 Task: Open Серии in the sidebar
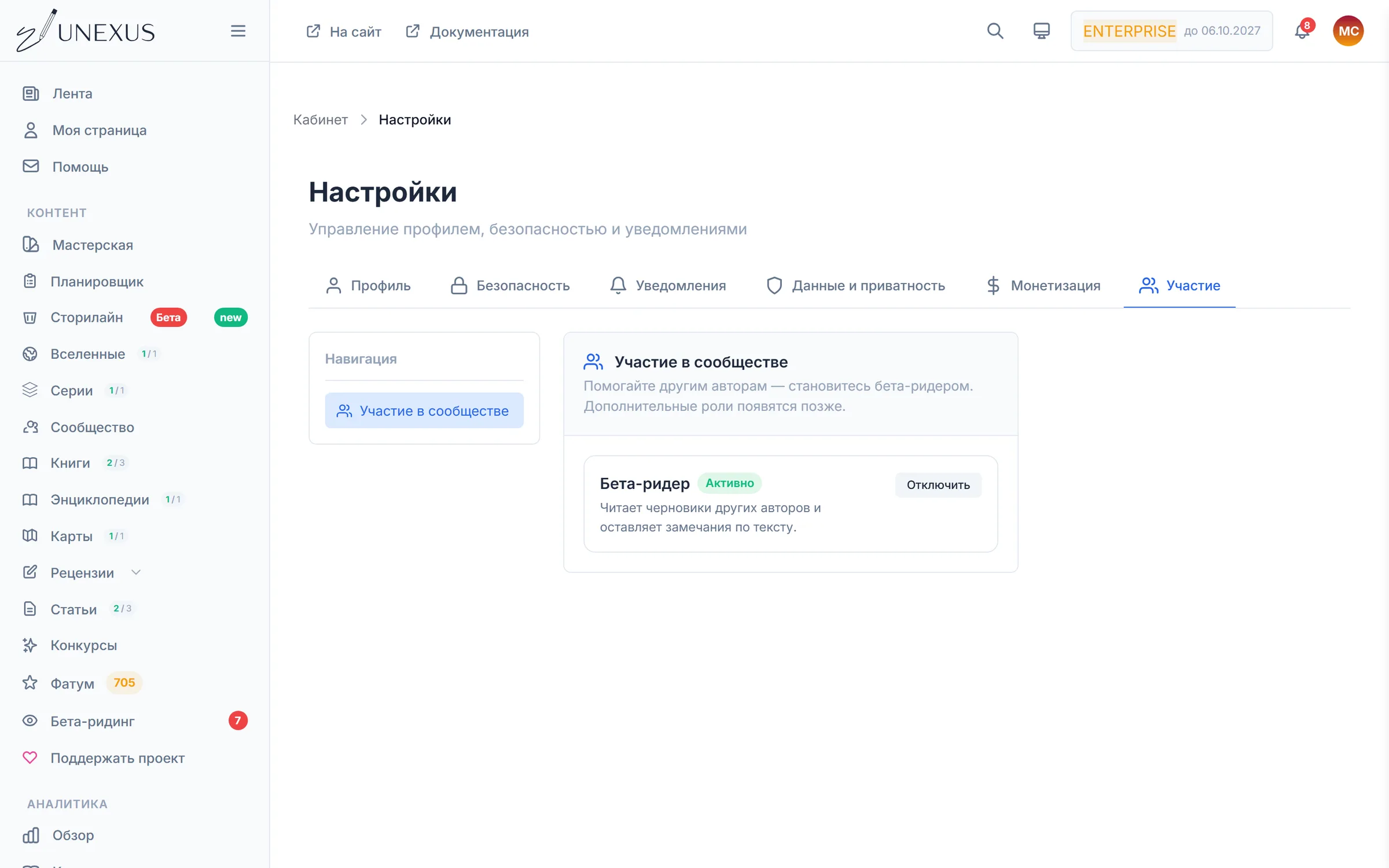[x=71, y=391]
